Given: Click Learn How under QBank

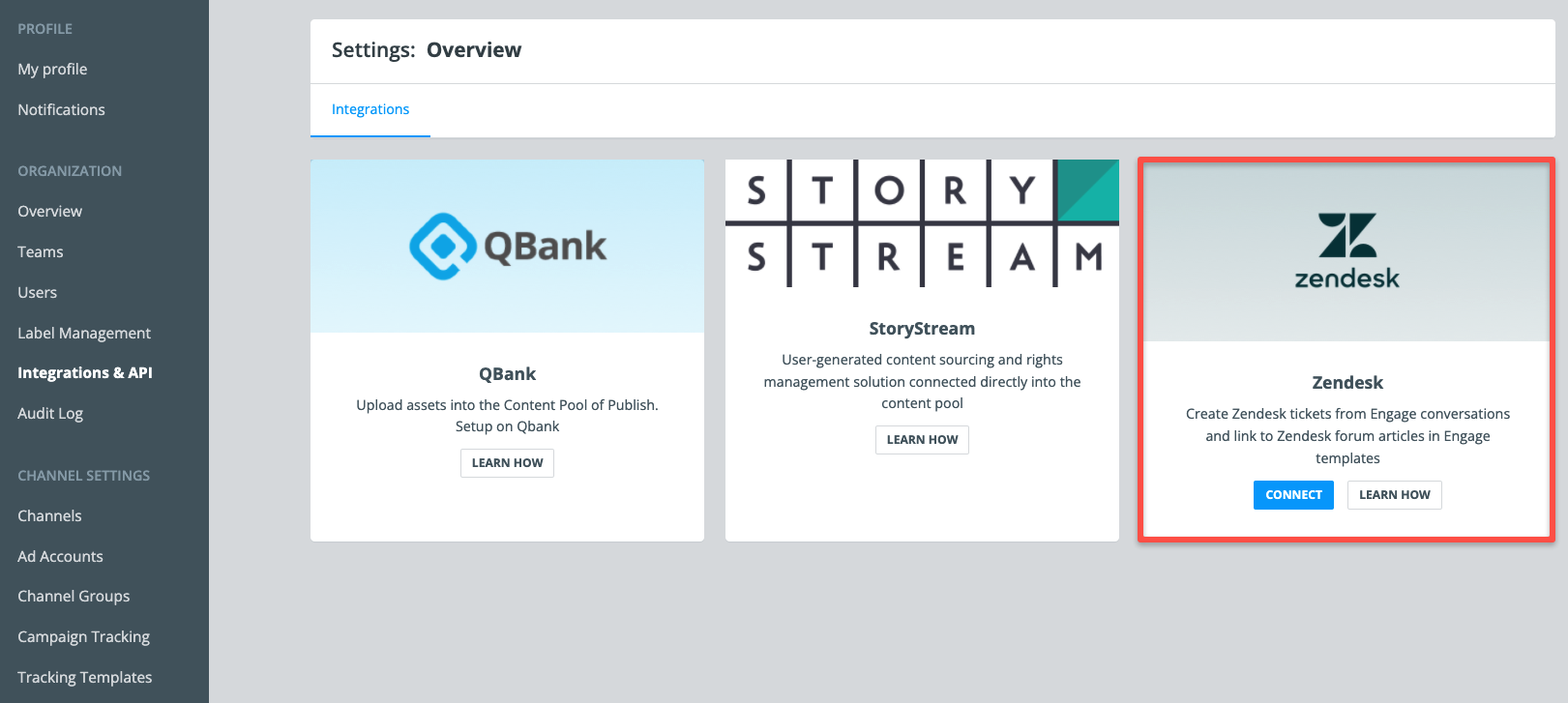Looking at the screenshot, I should tap(507, 463).
